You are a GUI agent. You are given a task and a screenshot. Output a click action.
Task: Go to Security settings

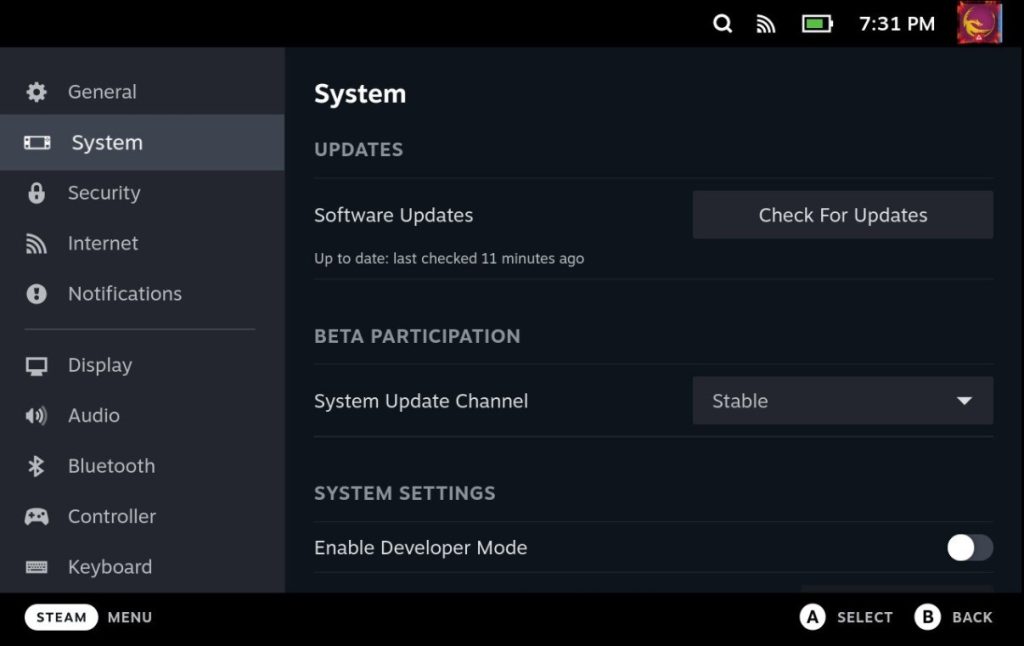(142, 193)
